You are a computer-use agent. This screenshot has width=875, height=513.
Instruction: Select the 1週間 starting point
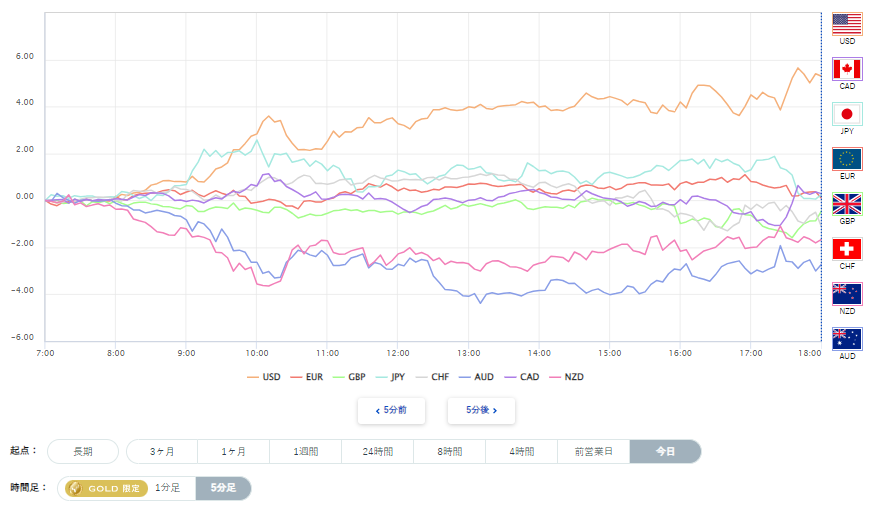click(306, 452)
